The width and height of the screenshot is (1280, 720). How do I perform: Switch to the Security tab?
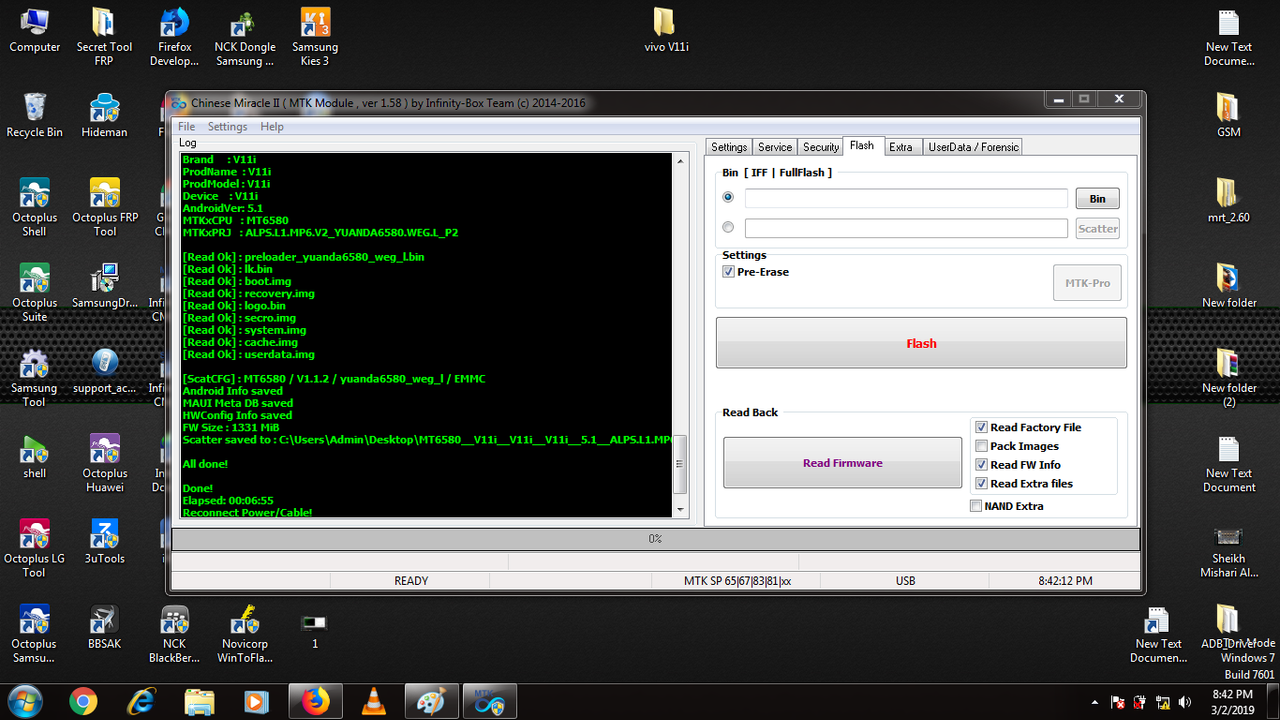tap(821, 147)
